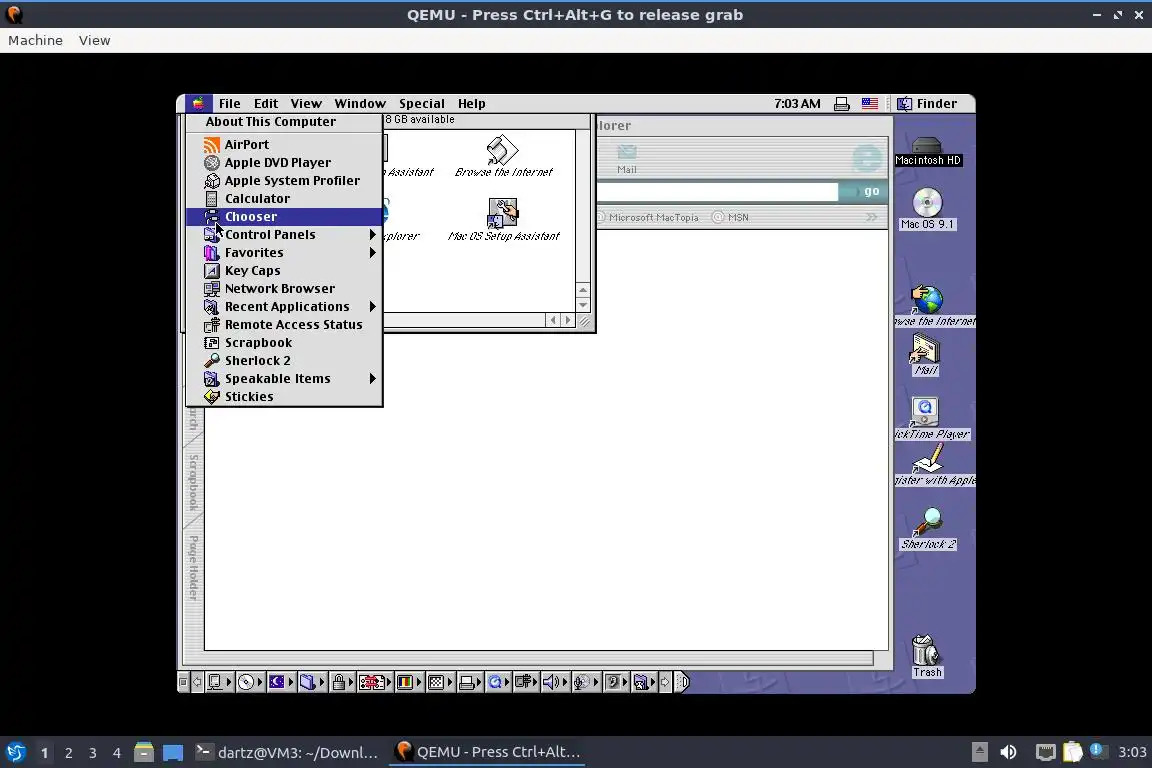Expand the Speakable Items submenu
Screen dimensions: 1152x768
pos(284,378)
